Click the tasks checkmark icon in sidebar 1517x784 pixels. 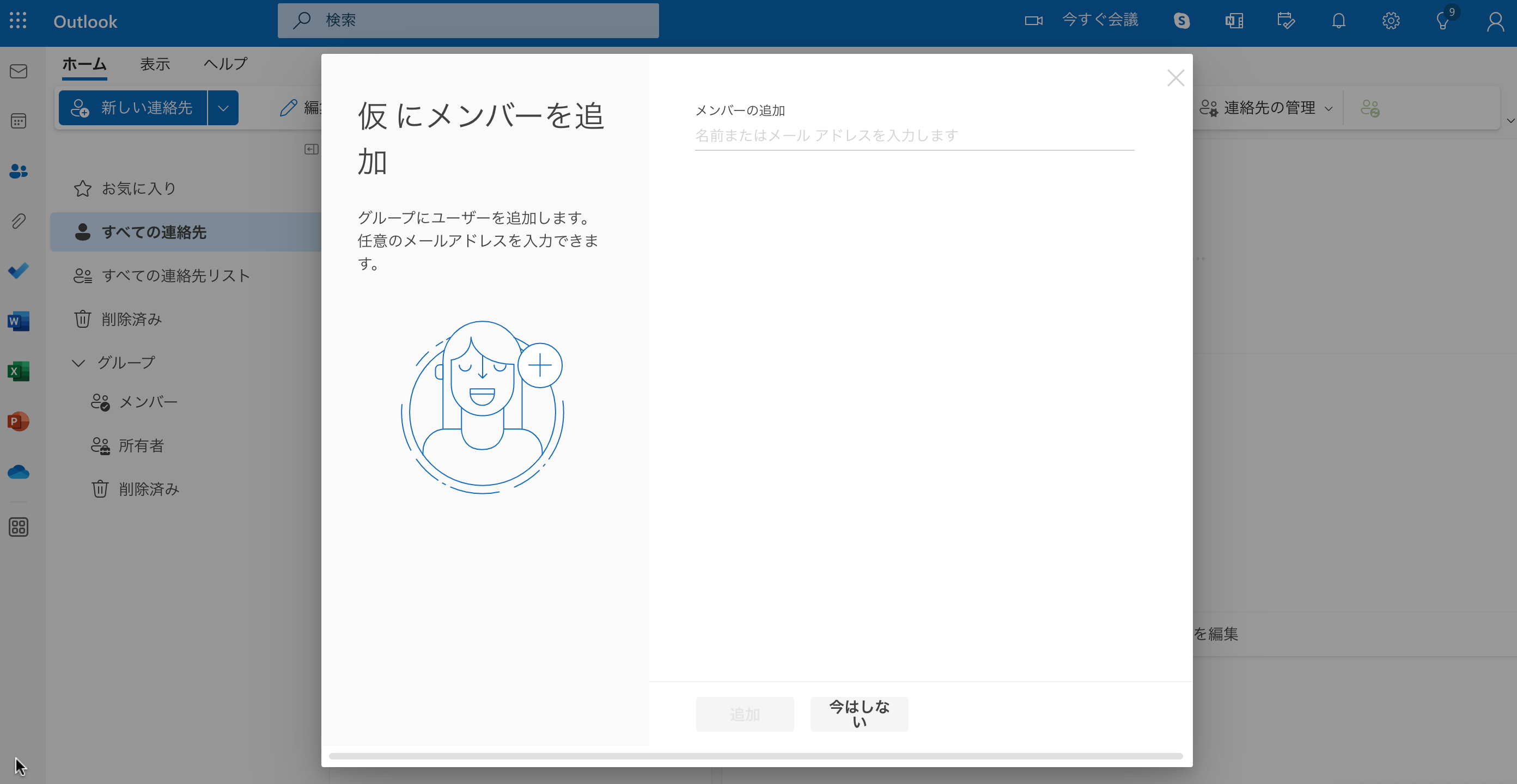pos(19,271)
